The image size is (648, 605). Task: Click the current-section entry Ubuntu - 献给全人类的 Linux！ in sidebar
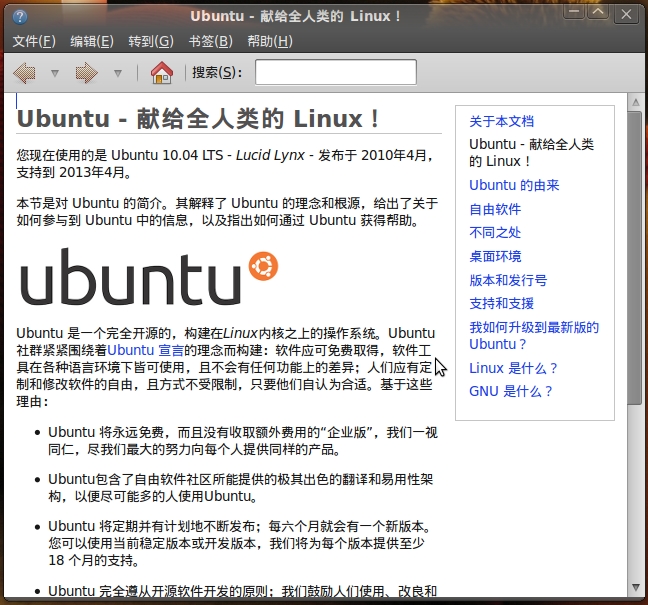click(531, 152)
